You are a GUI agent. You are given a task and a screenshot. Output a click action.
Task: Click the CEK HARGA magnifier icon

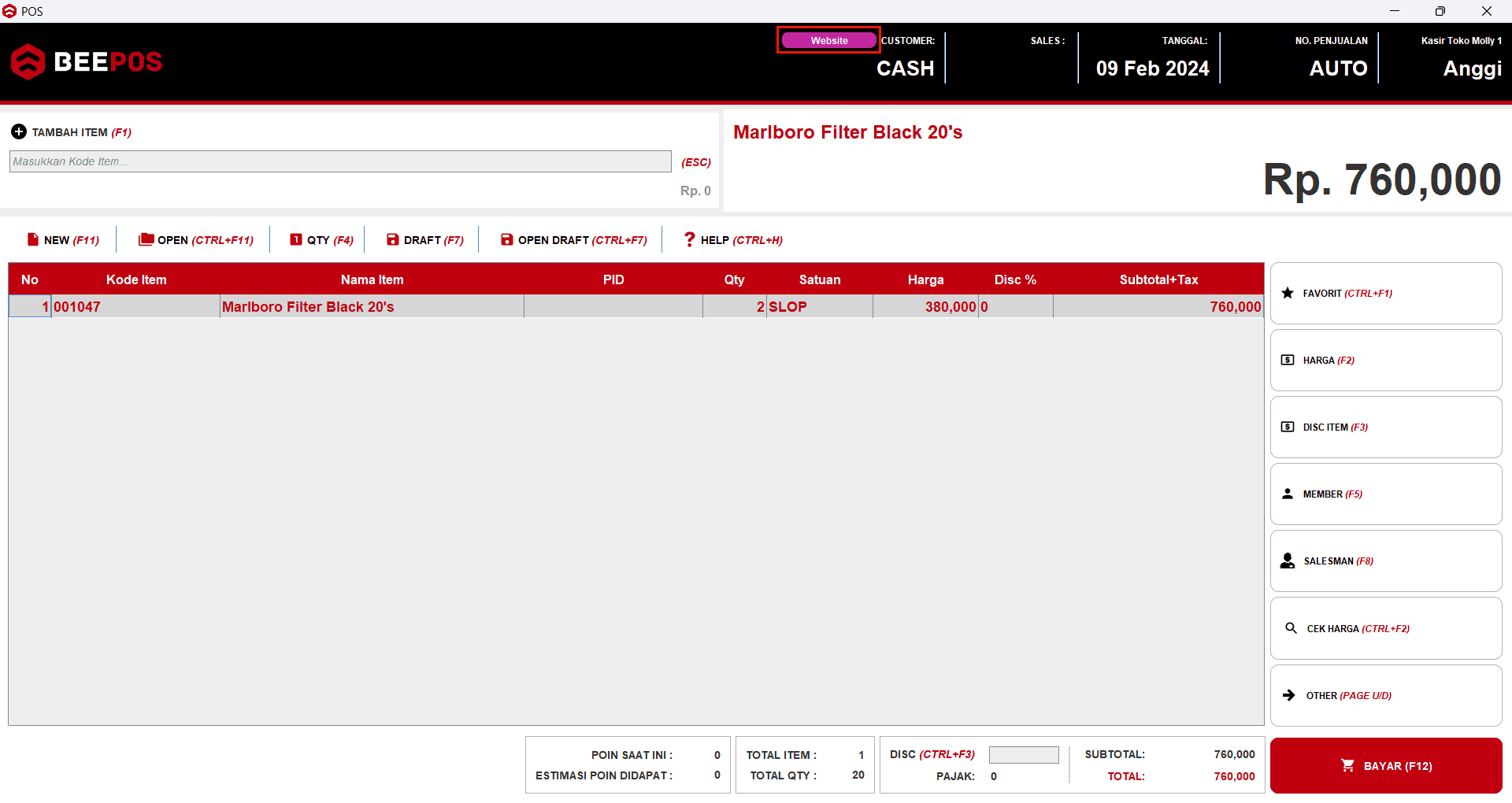point(1291,628)
